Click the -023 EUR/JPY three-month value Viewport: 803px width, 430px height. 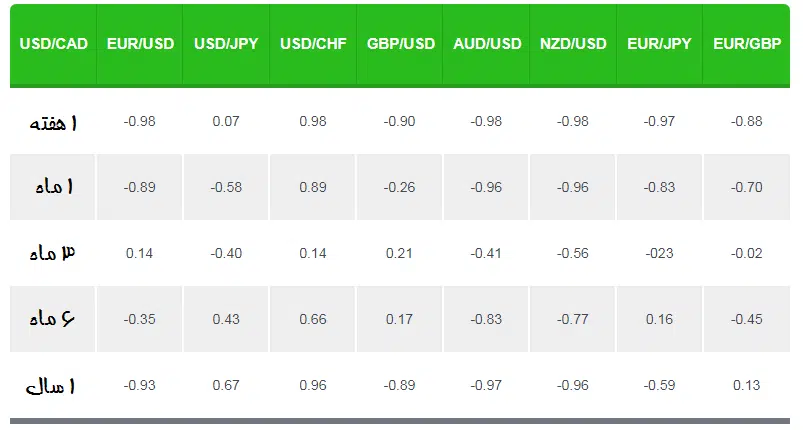point(660,253)
